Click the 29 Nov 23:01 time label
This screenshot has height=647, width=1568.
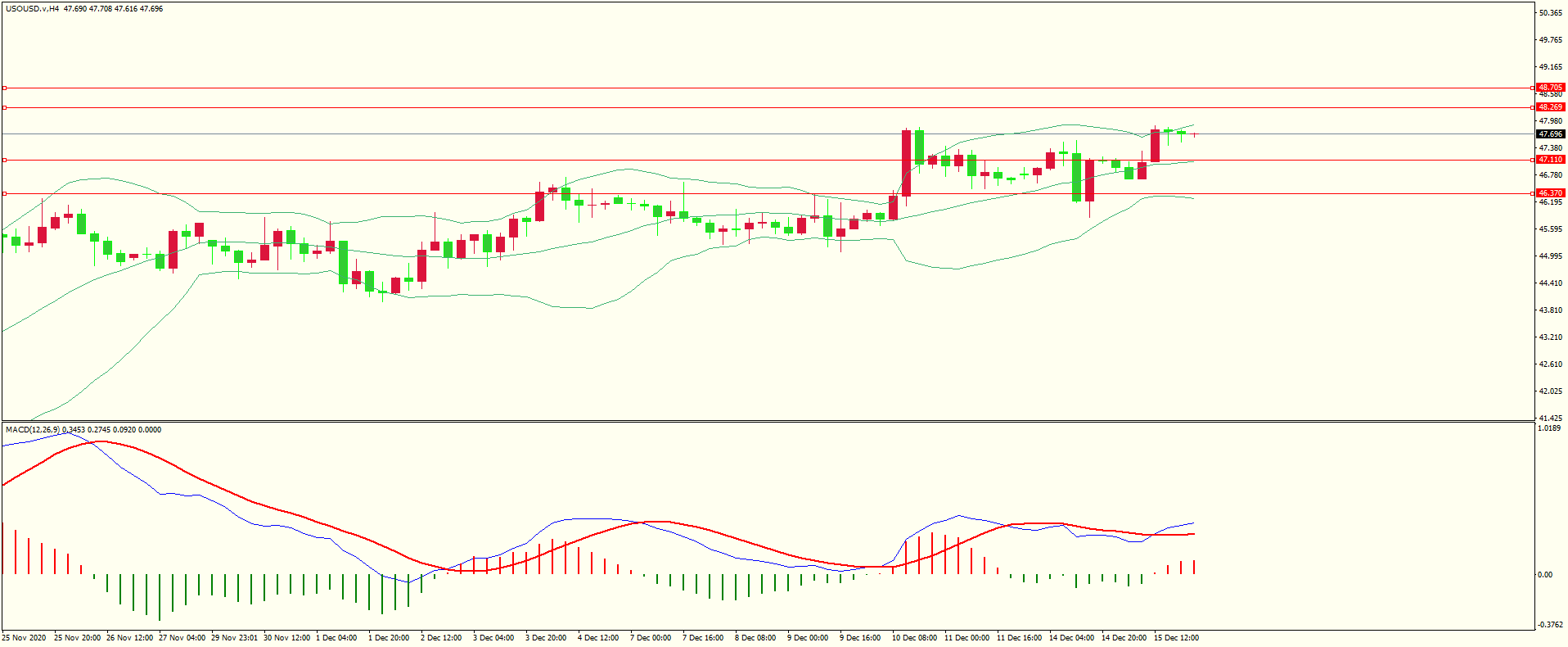(235, 638)
